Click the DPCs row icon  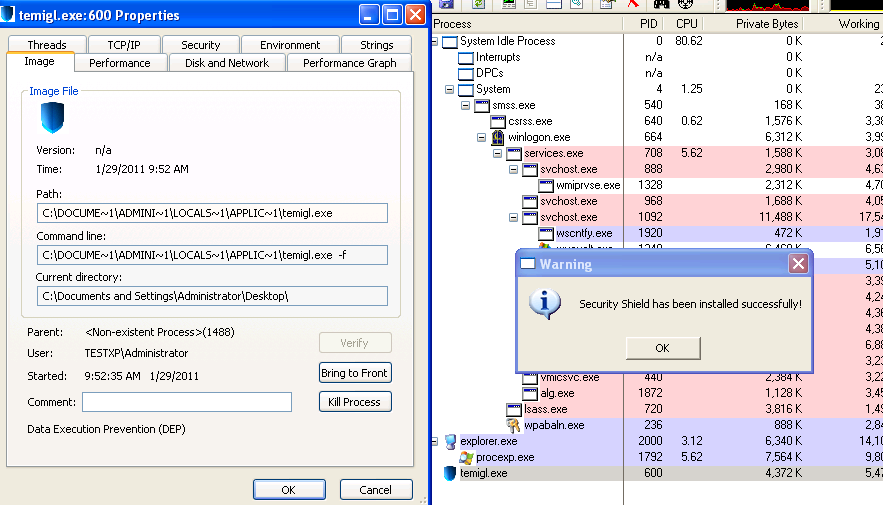click(466, 73)
